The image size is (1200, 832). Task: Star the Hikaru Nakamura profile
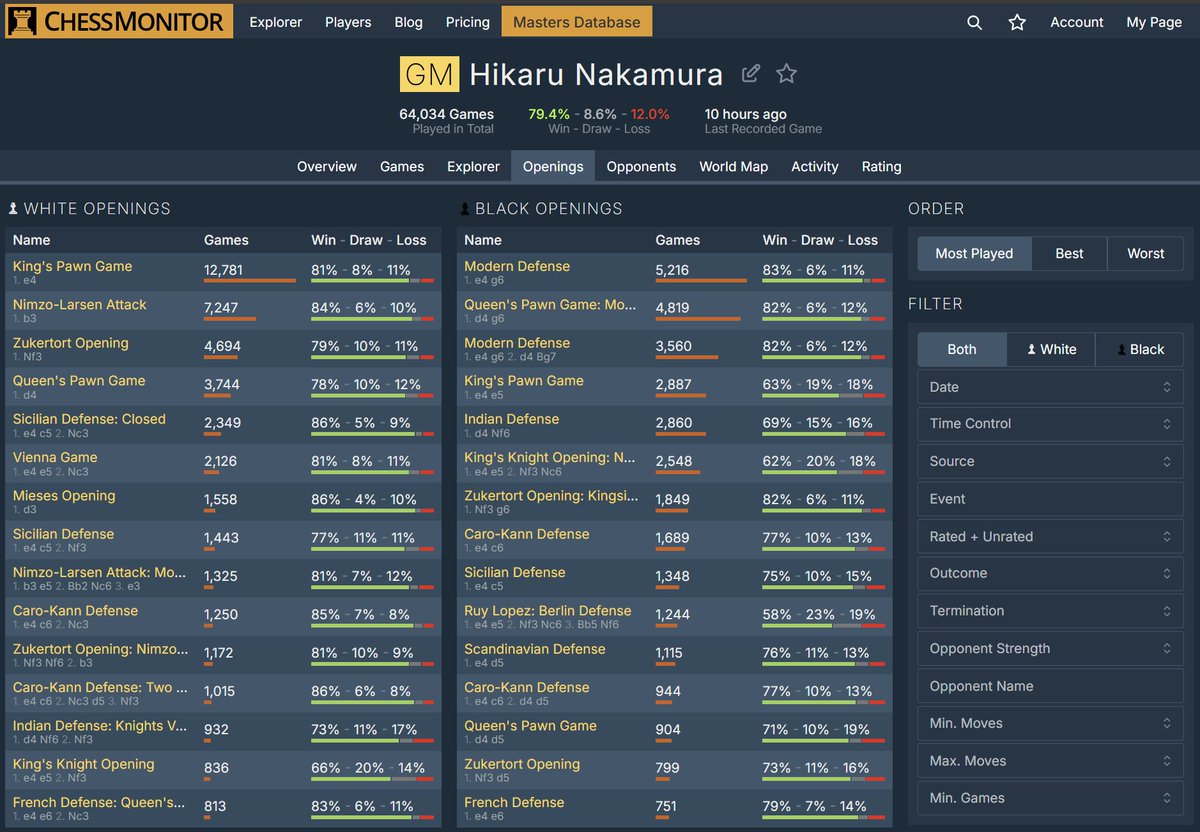786,74
